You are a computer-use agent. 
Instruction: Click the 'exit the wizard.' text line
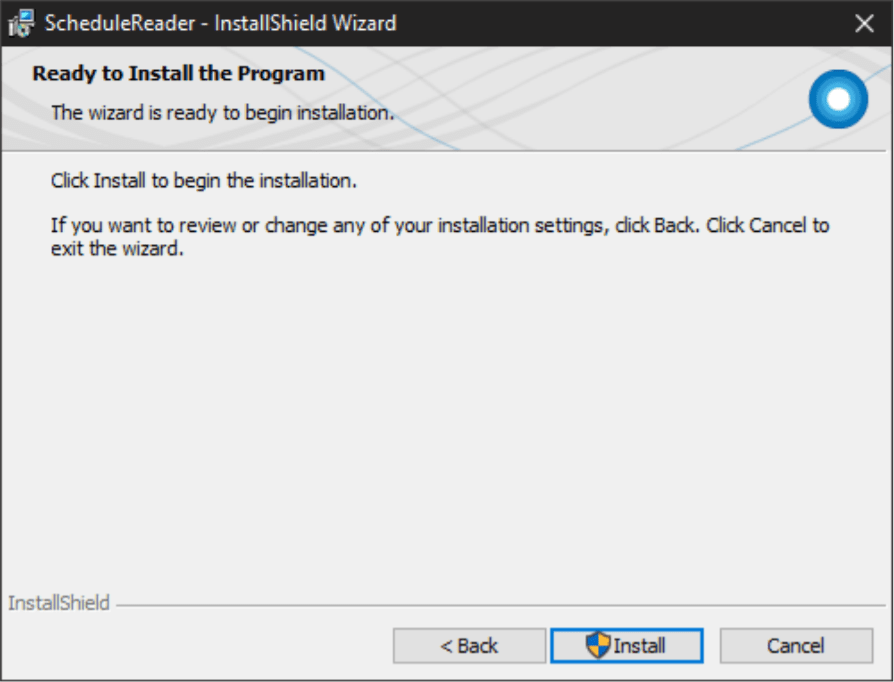[117, 249]
